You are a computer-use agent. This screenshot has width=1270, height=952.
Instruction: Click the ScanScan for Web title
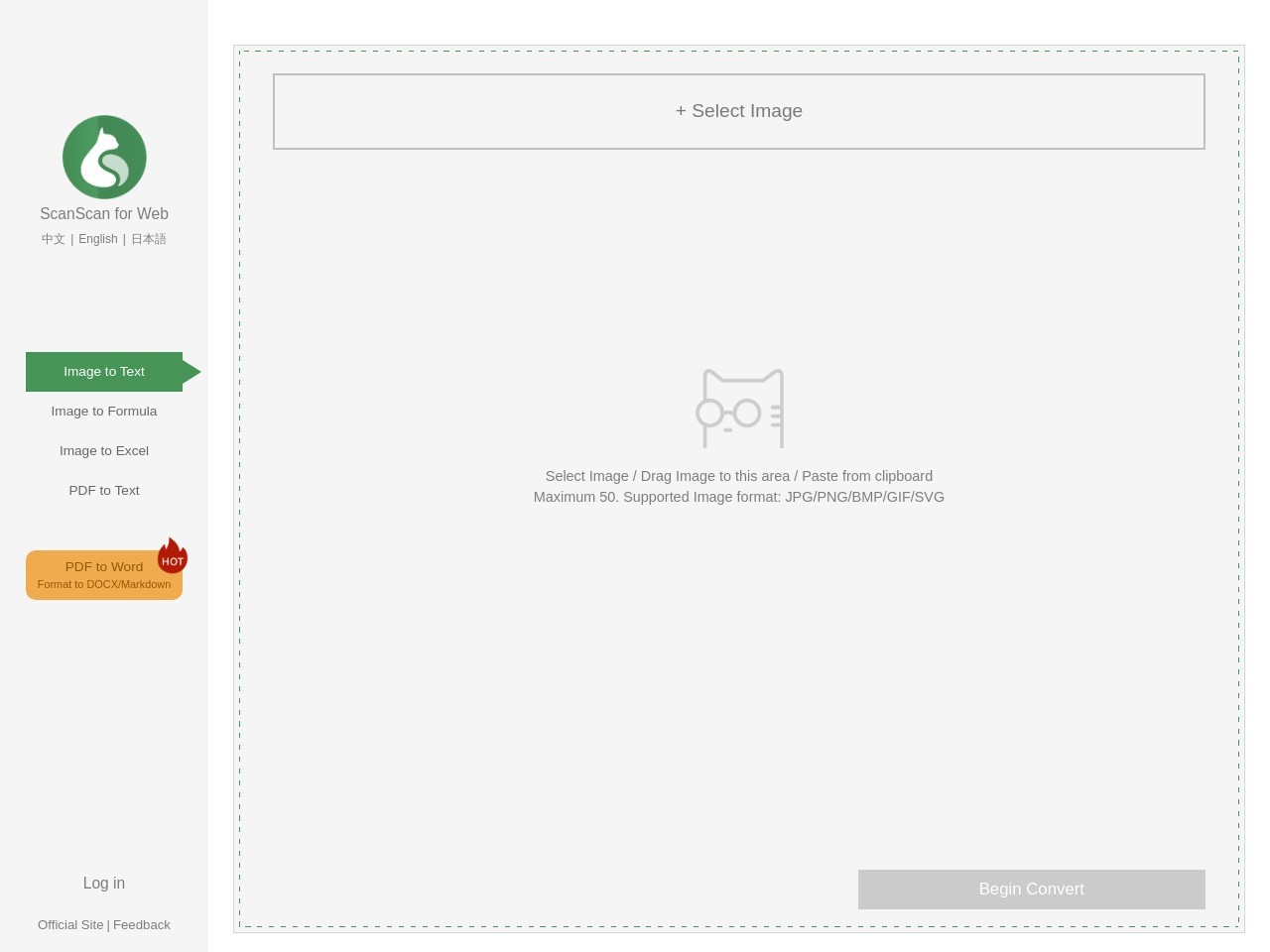(104, 213)
